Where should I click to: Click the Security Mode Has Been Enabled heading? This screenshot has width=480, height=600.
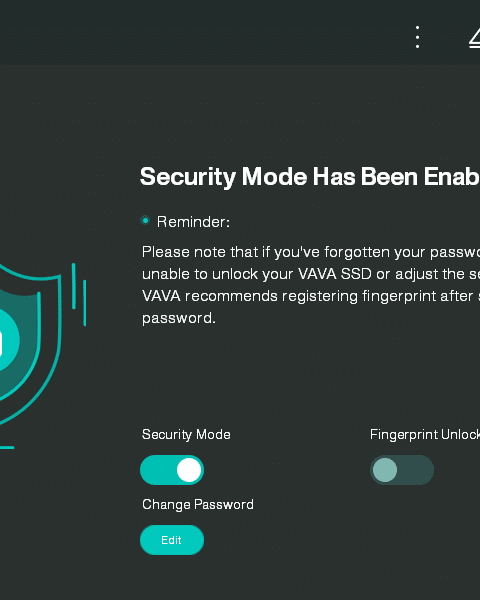click(x=310, y=177)
